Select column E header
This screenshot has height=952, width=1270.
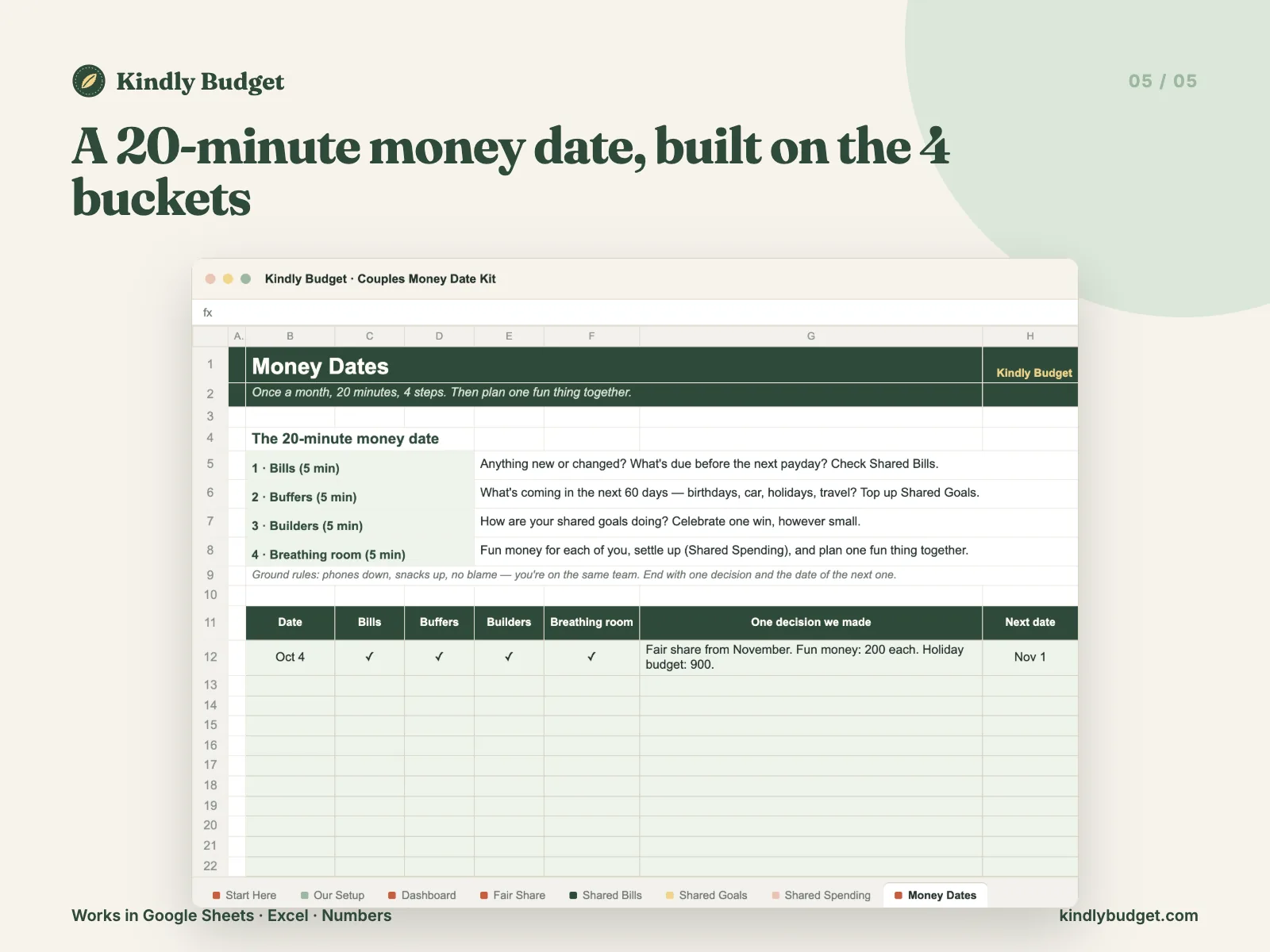coord(510,336)
